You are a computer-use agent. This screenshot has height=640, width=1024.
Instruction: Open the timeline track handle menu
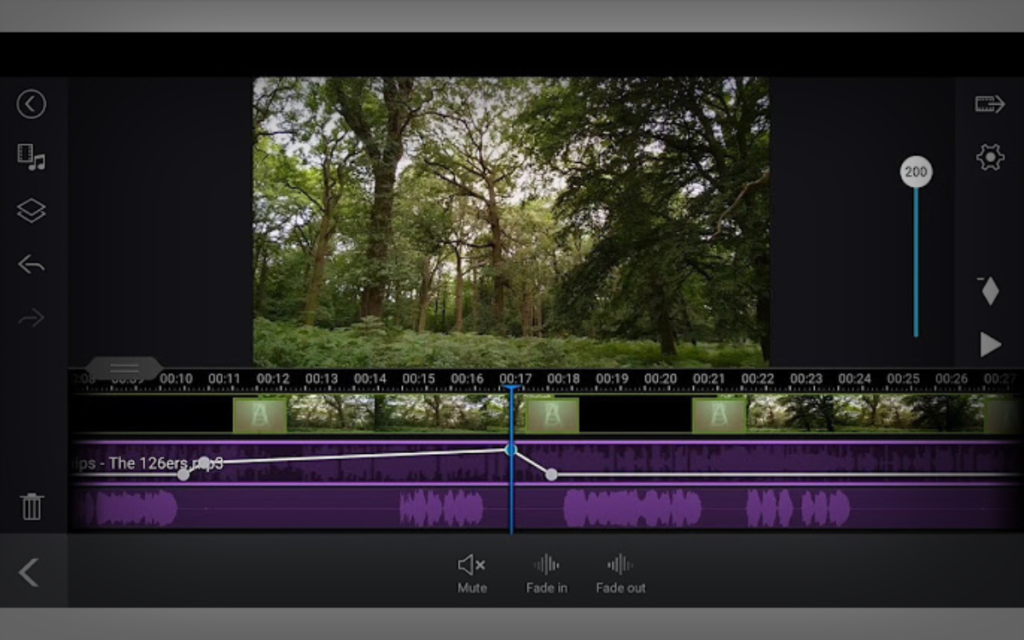point(124,368)
